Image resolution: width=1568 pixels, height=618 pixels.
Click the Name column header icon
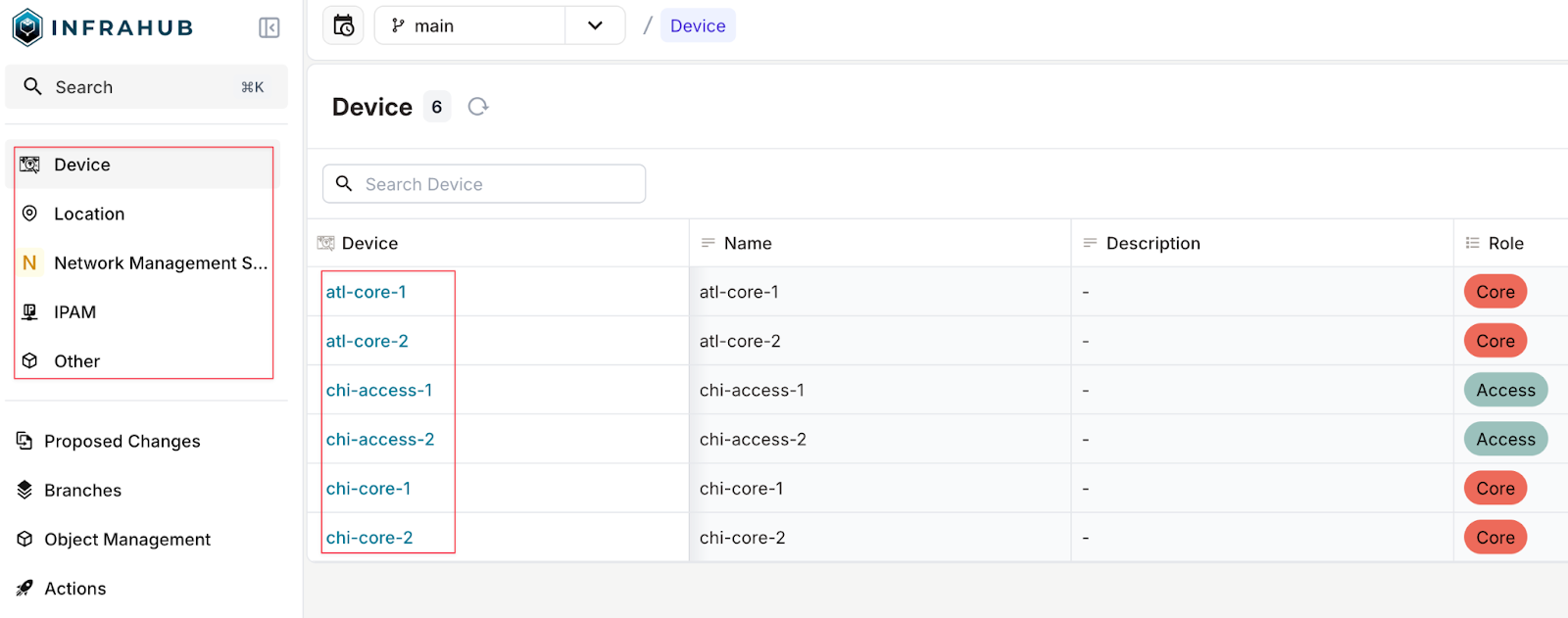point(708,243)
